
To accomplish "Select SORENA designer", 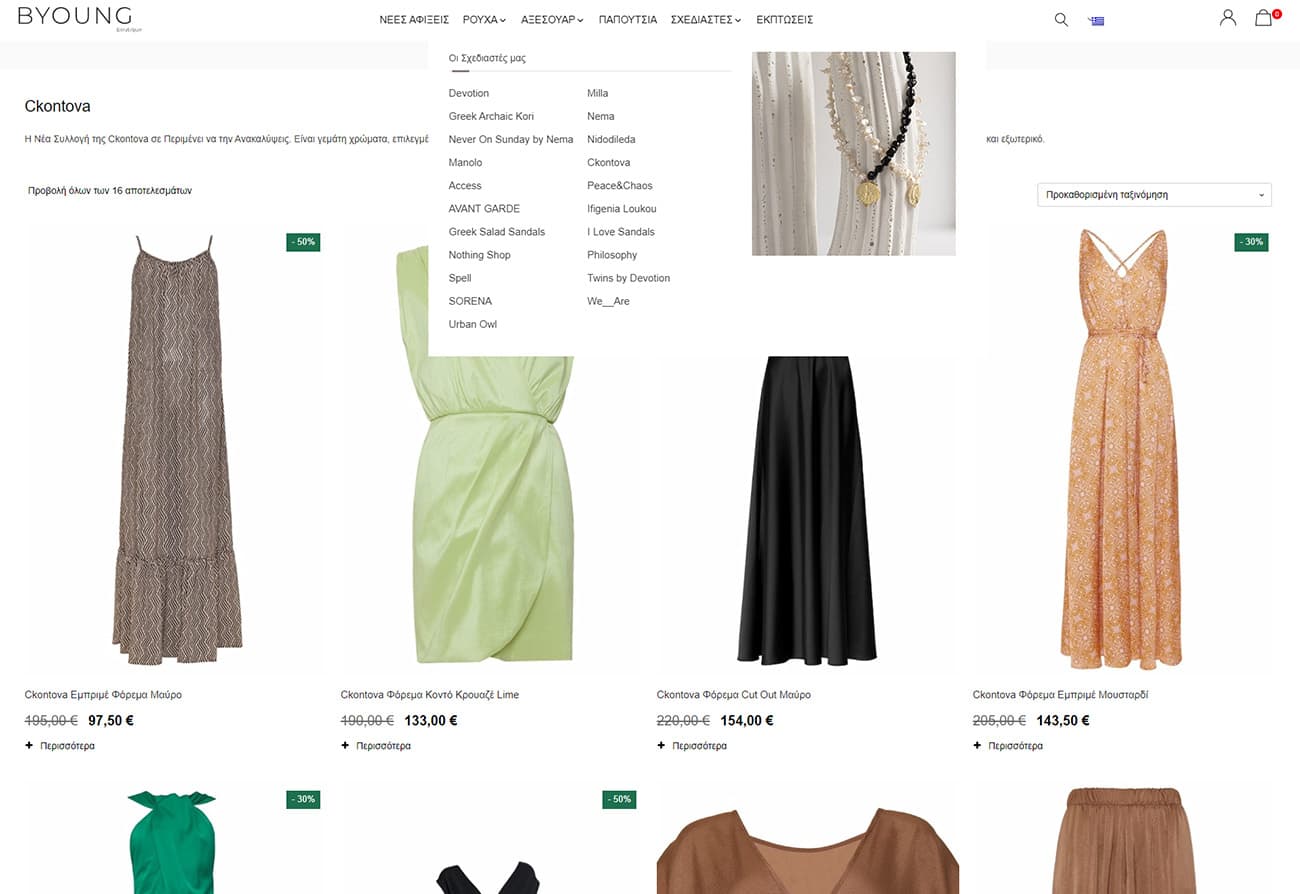I will click(x=470, y=300).
